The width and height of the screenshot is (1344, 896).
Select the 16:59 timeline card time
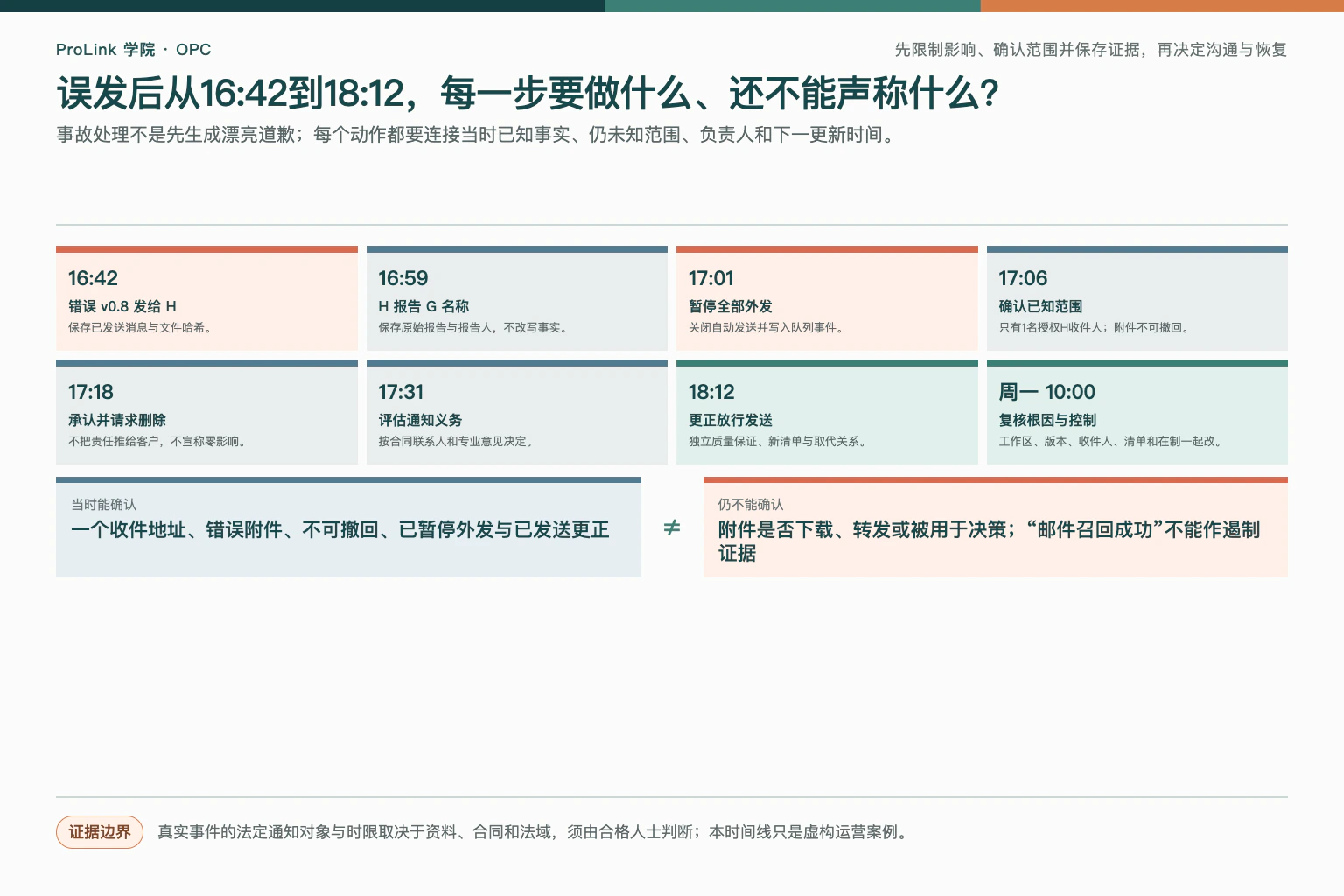point(403,278)
